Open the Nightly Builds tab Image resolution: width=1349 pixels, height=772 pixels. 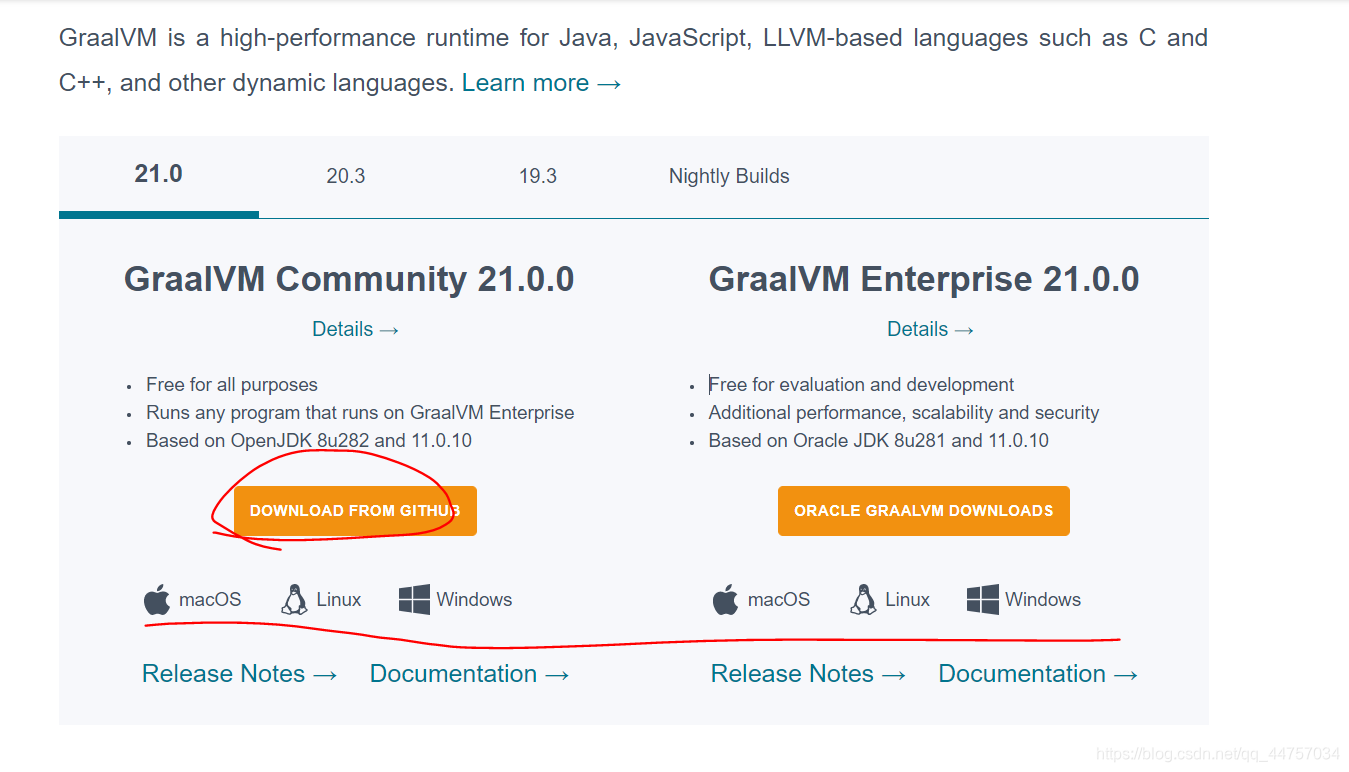729,176
